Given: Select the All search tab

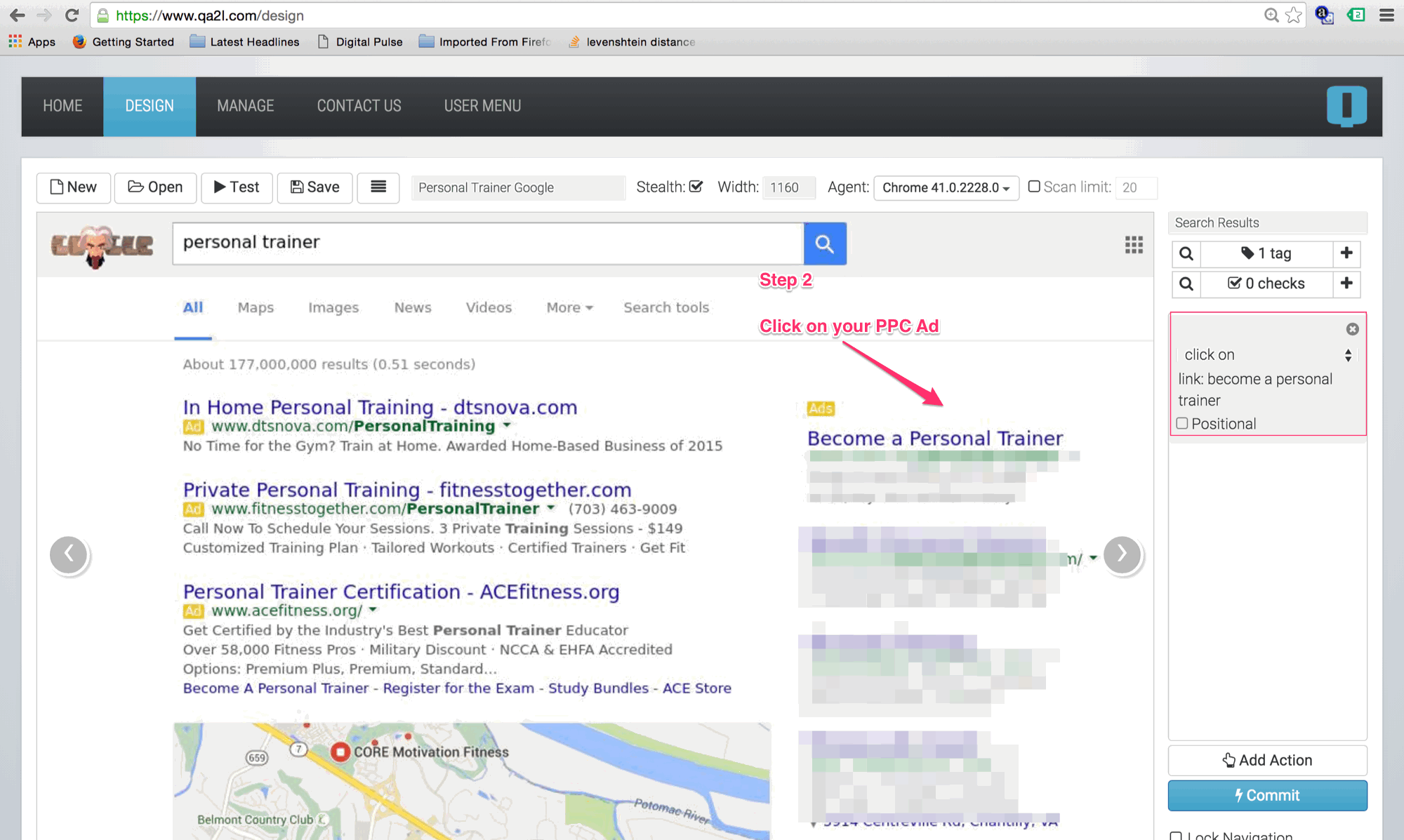Looking at the screenshot, I should click(193, 307).
